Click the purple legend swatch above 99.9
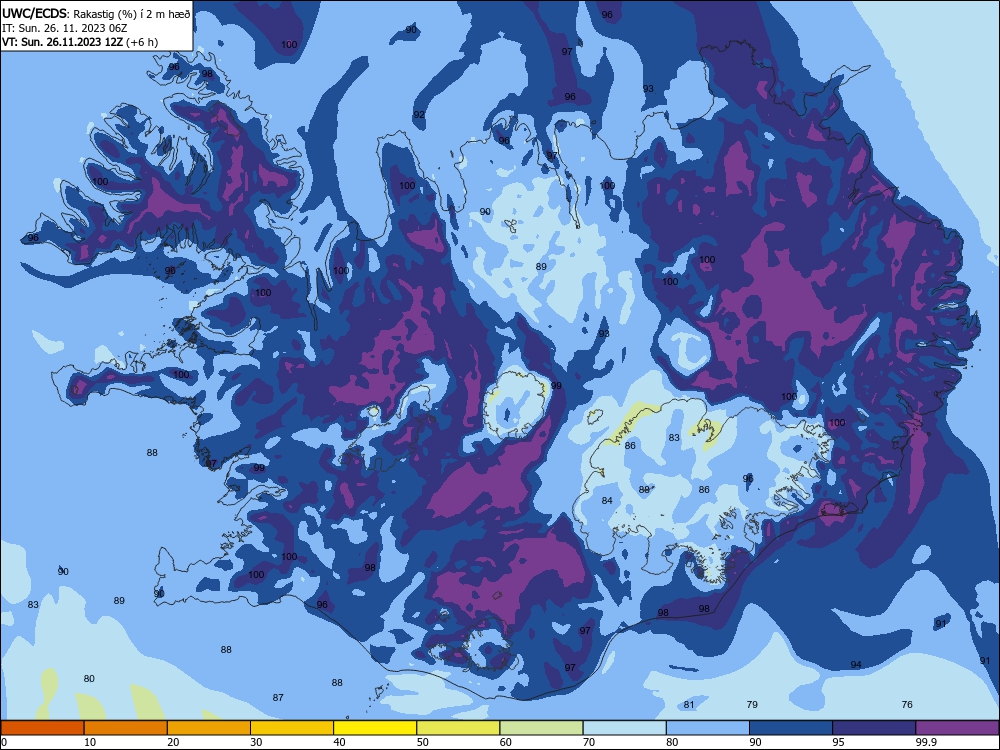This screenshot has width=1000, height=750. 957,728
